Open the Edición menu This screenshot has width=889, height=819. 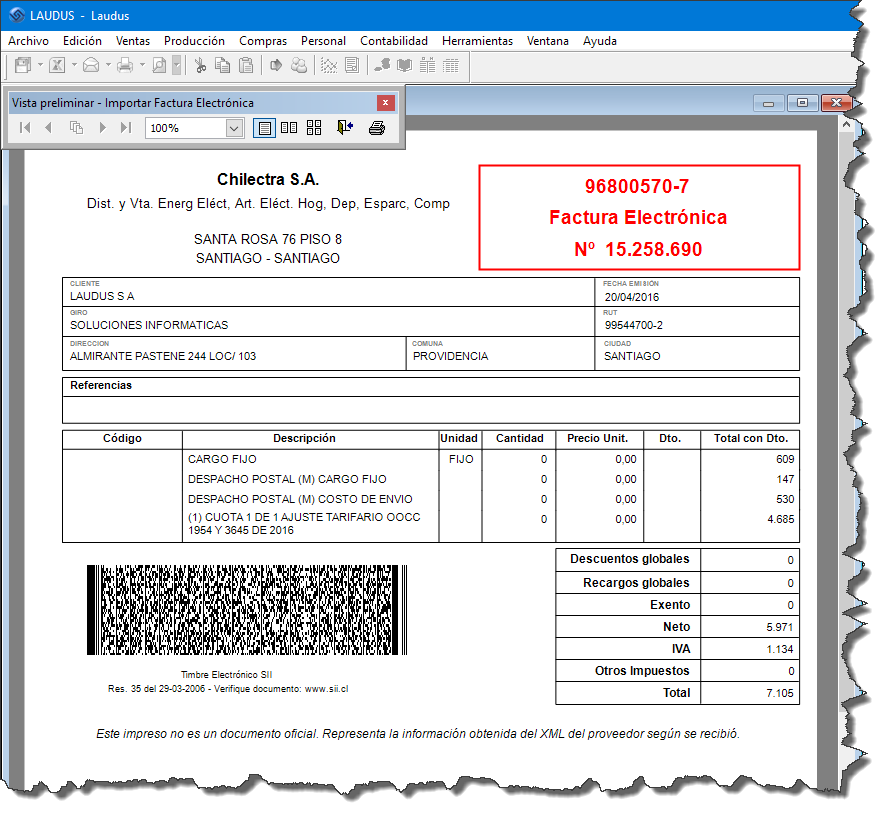point(82,41)
